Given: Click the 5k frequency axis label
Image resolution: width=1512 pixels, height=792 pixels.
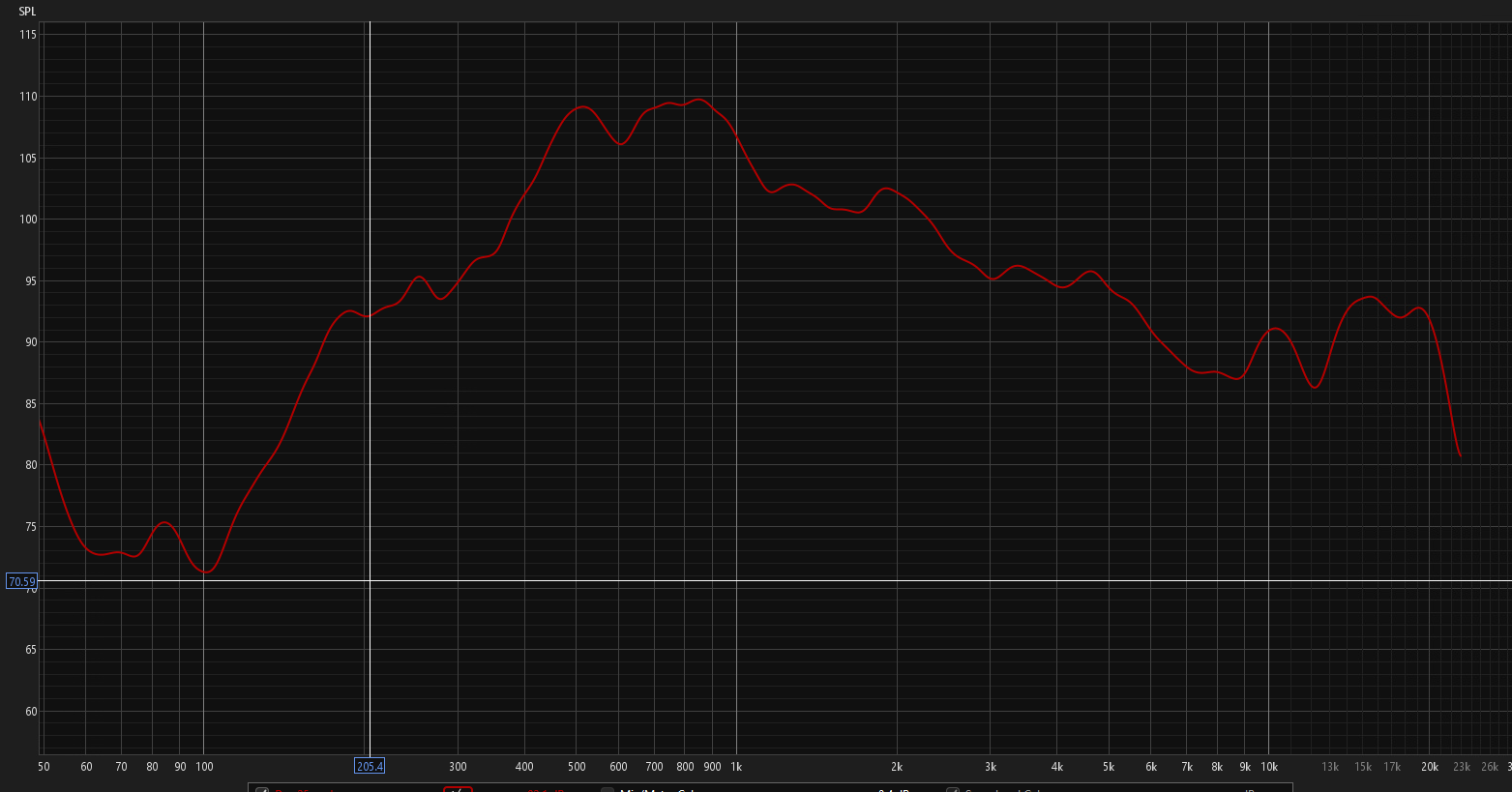Looking at the screenshot, I should [x=1109, y=767].
